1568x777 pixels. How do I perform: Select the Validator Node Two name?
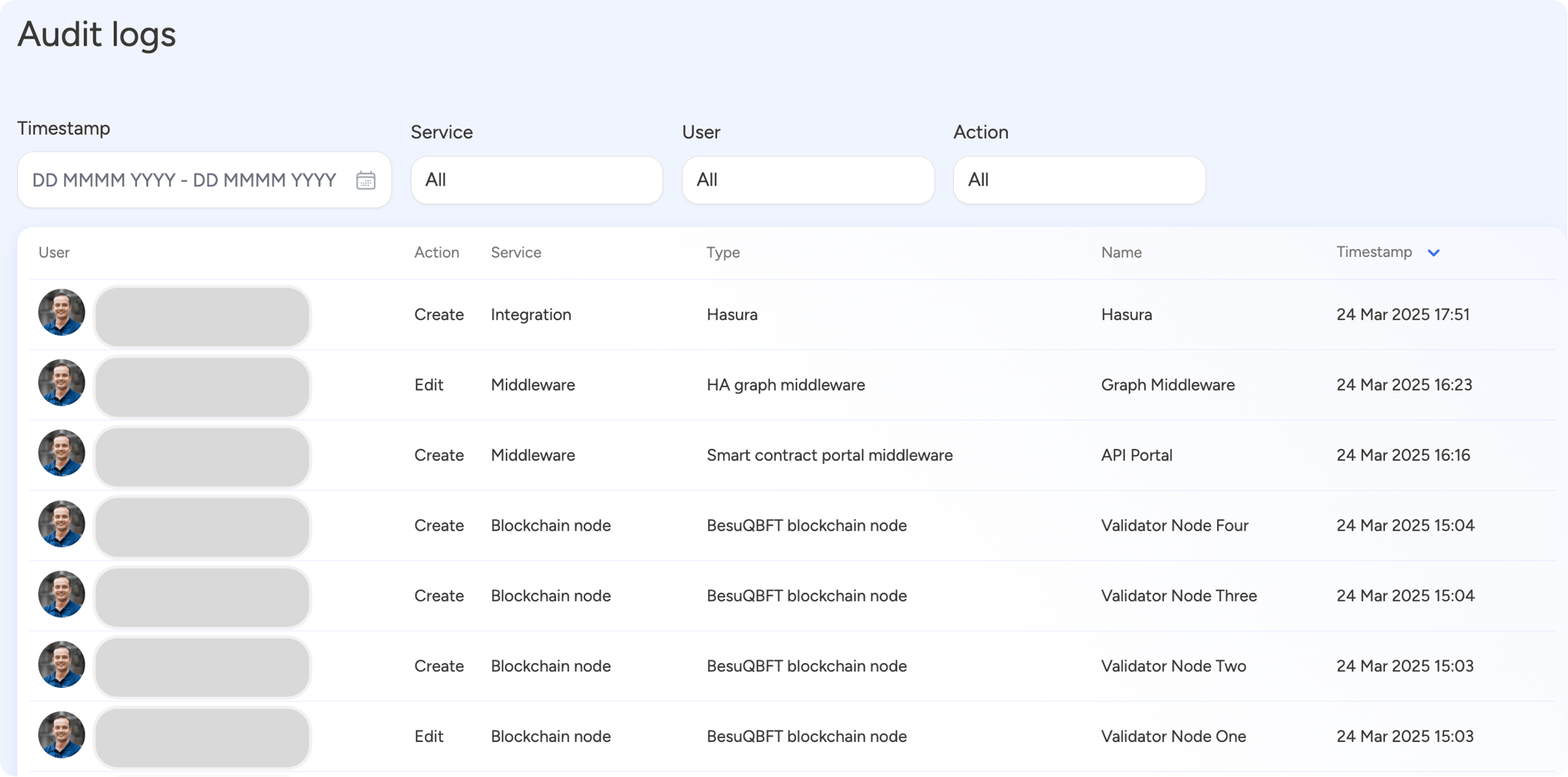pos(1173,666)
